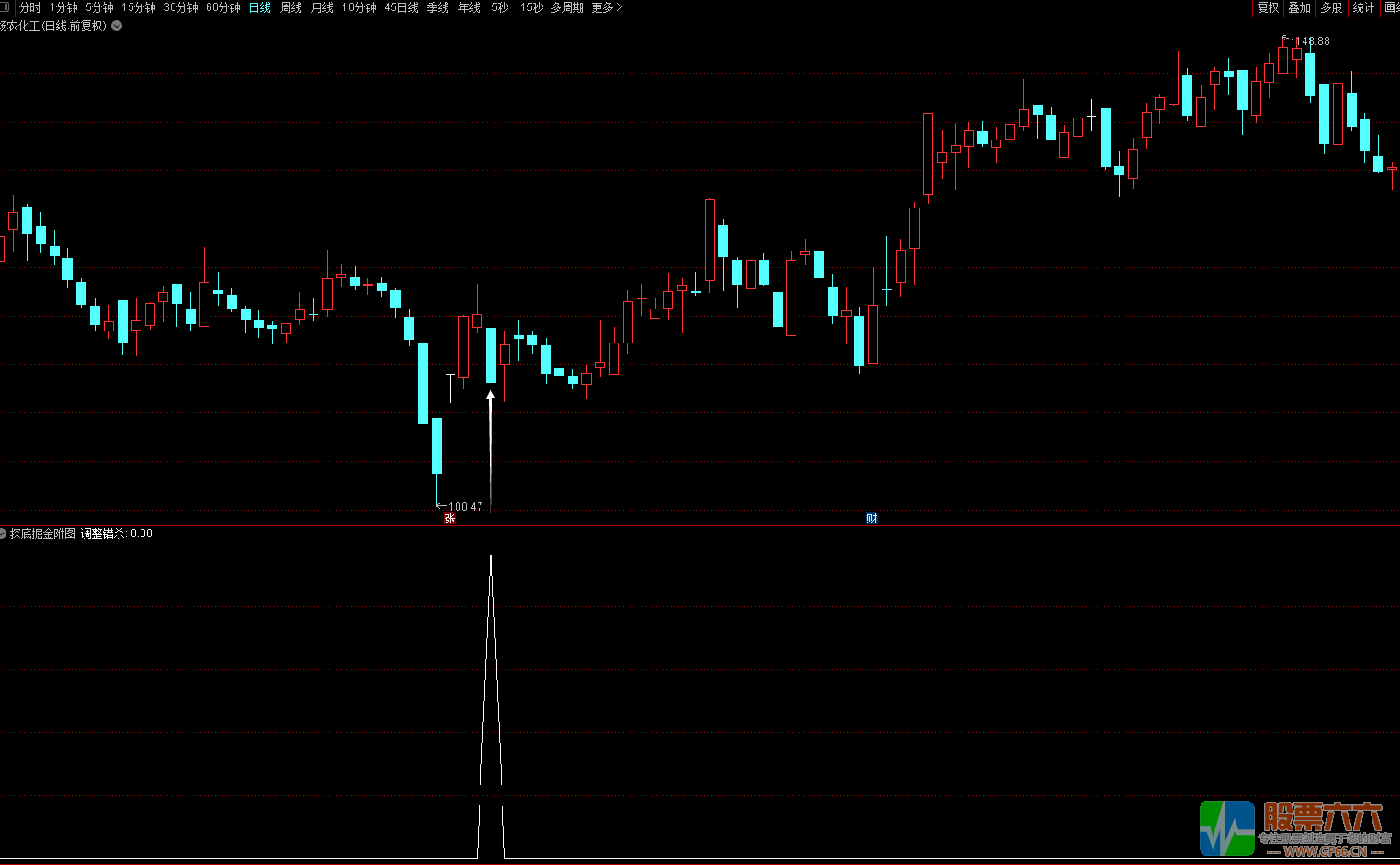
Task: Click the 叠加 overlay button
Action: click(x=1299, y=7)
